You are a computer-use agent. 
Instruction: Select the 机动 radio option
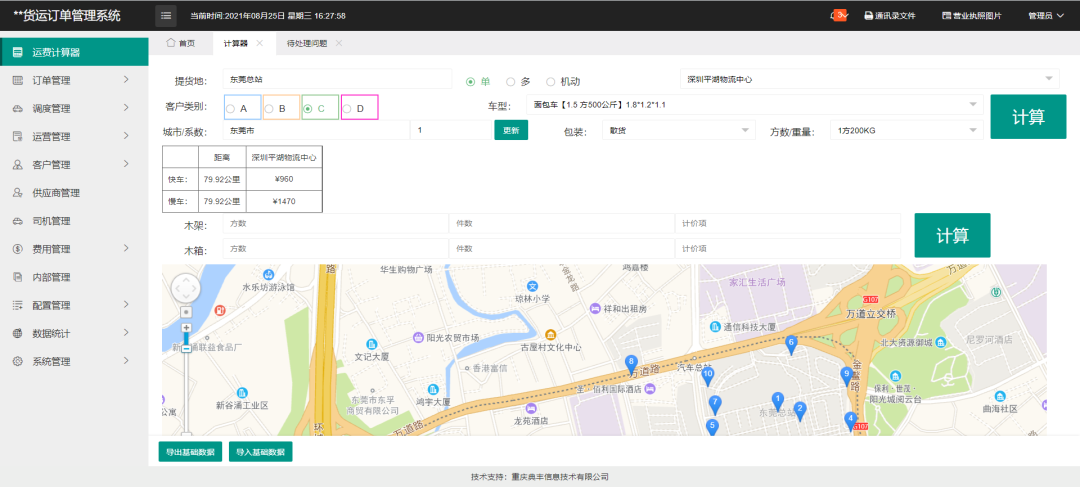pos(551,81)
